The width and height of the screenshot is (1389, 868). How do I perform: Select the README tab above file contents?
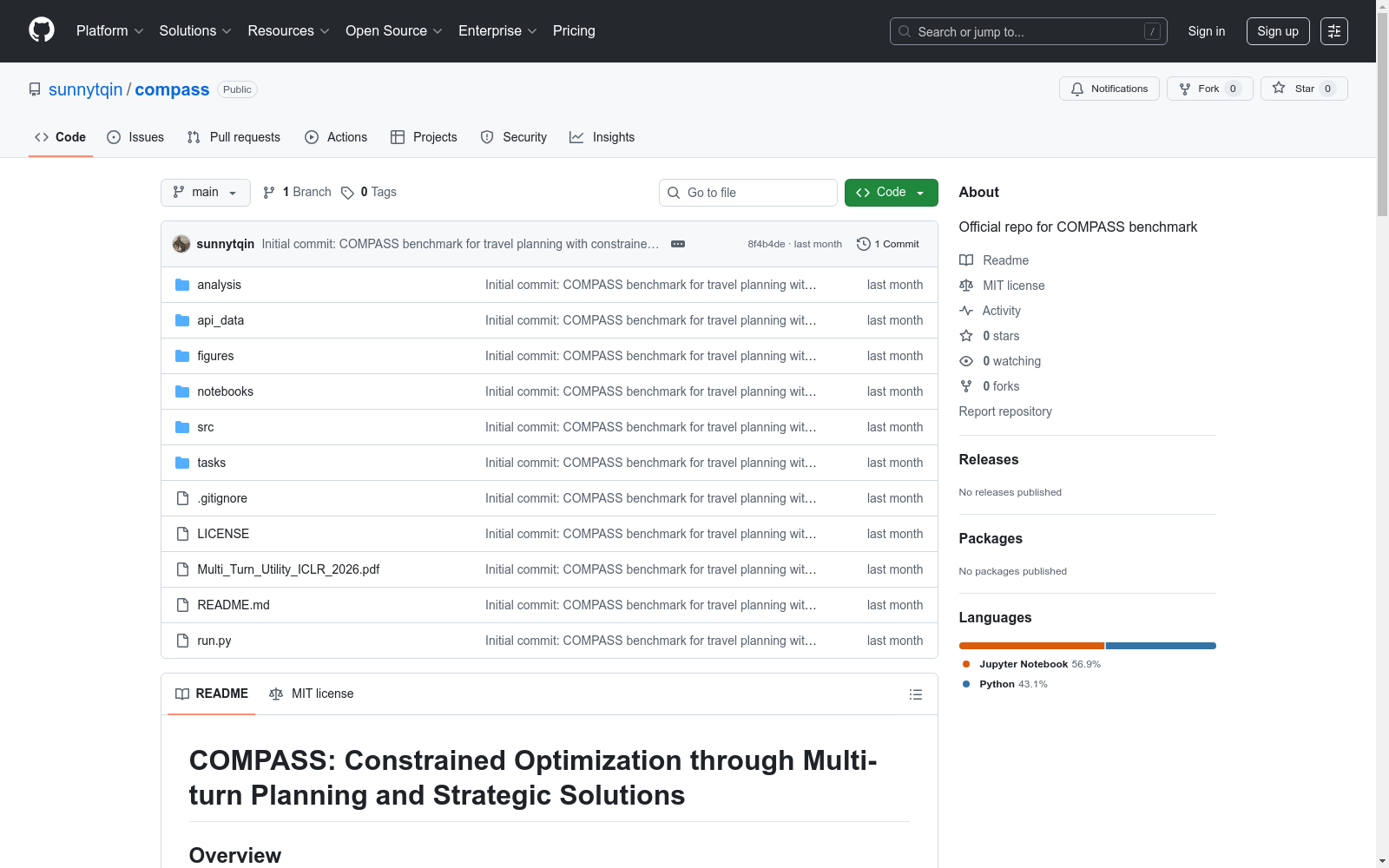tap(212, 694)
